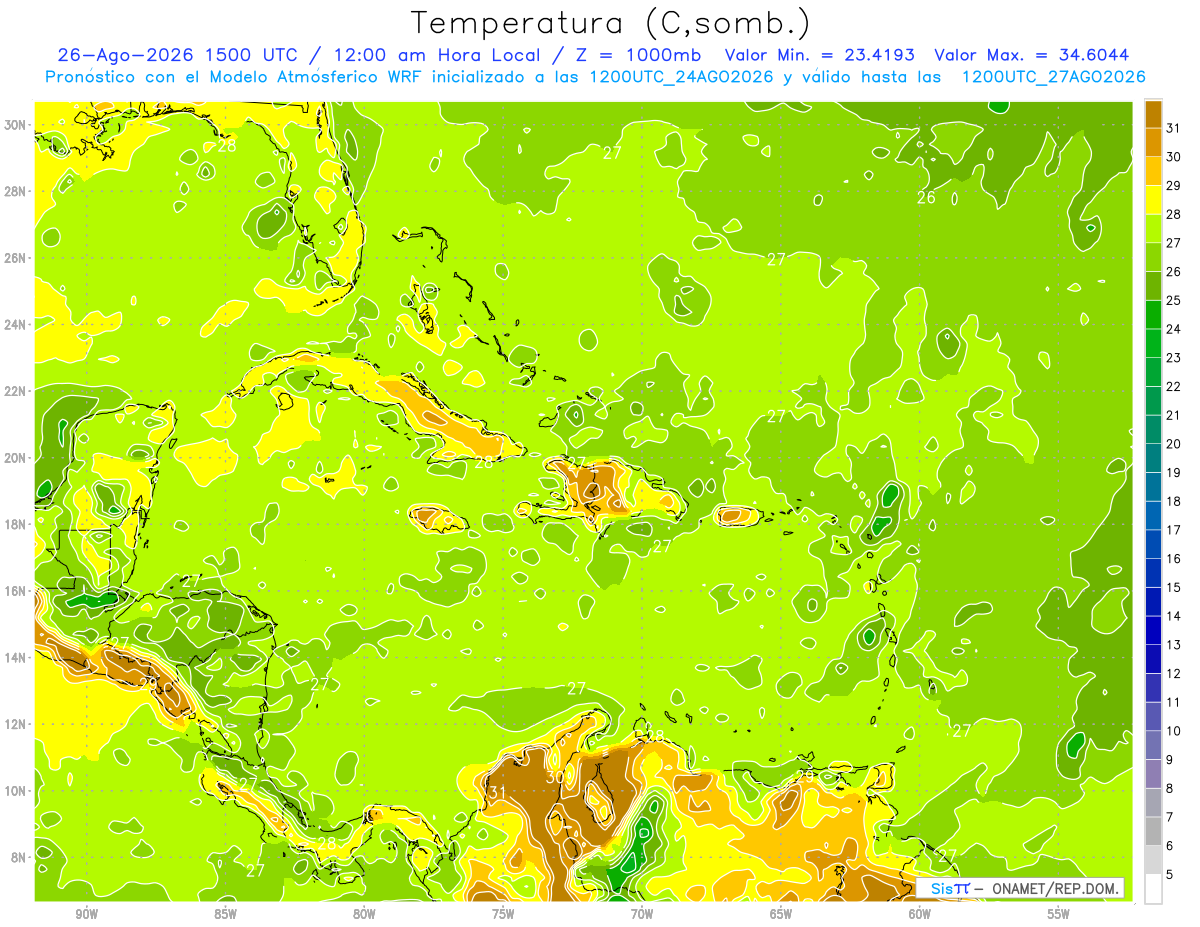Click the color scale value 29
Viewport: 1200px width, 927px height.
pos(1173,185)
